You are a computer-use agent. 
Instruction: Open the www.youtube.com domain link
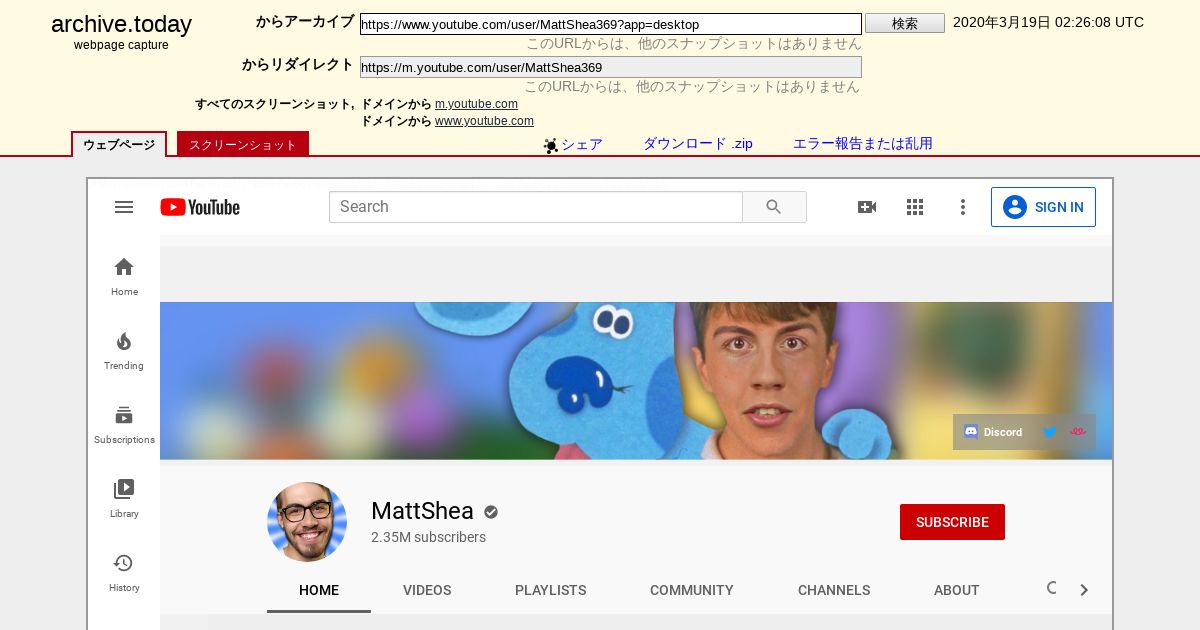484,121
